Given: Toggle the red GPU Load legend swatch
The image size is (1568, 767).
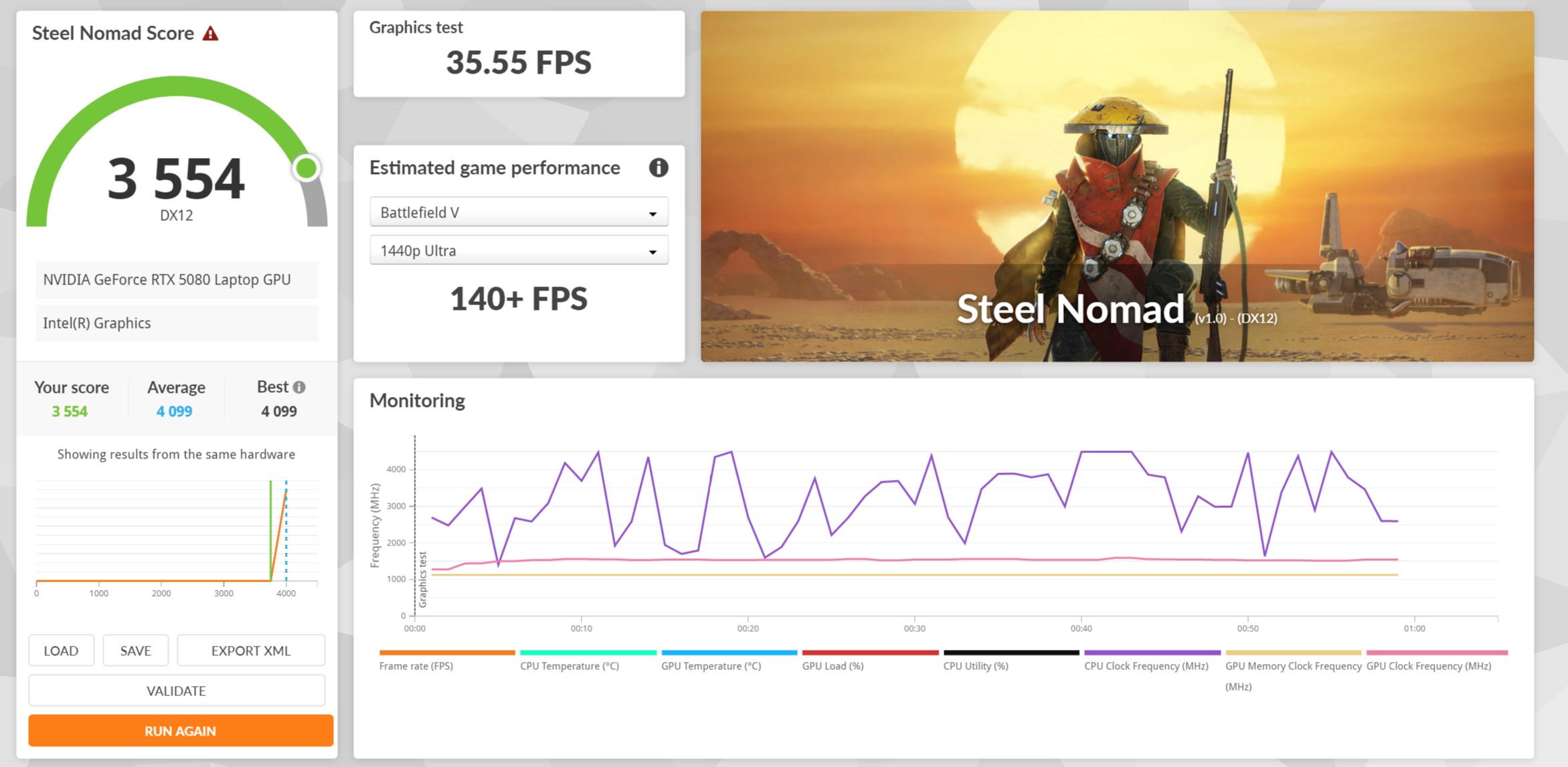Looking at the screenshot, I should coord(869,653).
